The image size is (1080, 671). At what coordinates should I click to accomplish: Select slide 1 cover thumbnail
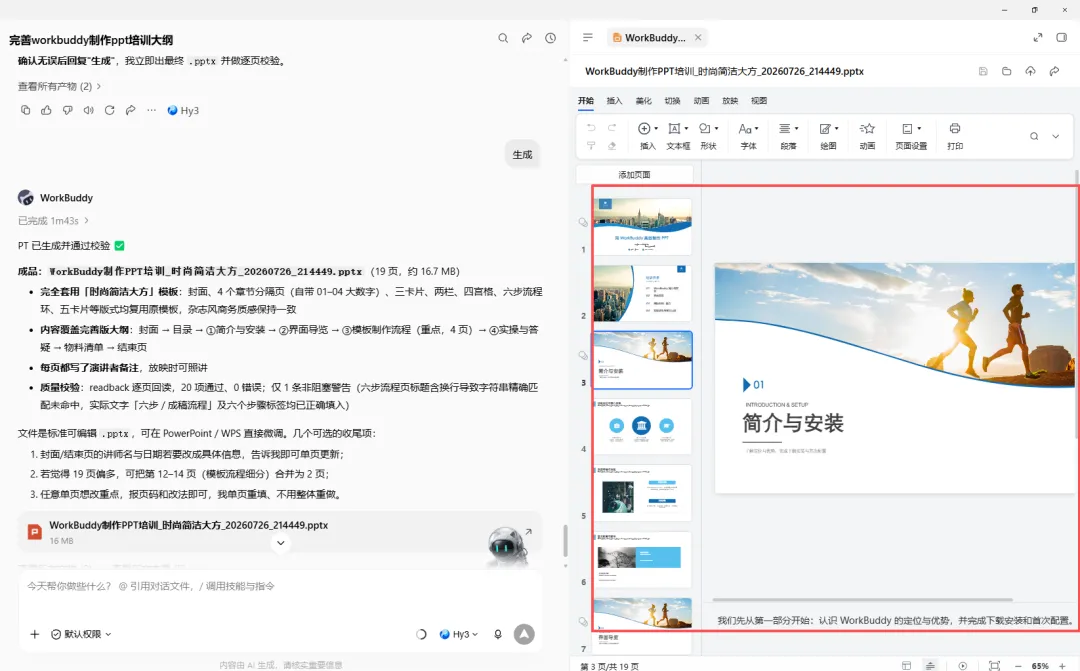point(643,227)
